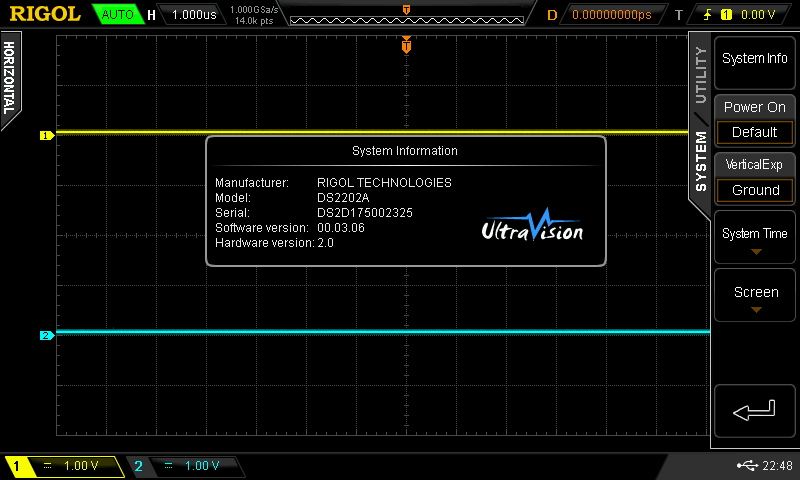The image size is (800, 480).
Task: Click the H horizontal label in header
Action: (151, 15)
